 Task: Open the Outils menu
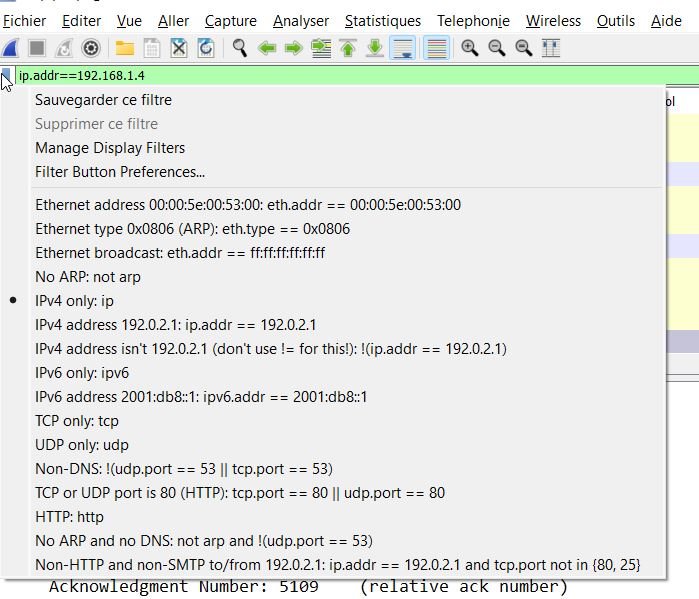(616, 21)
